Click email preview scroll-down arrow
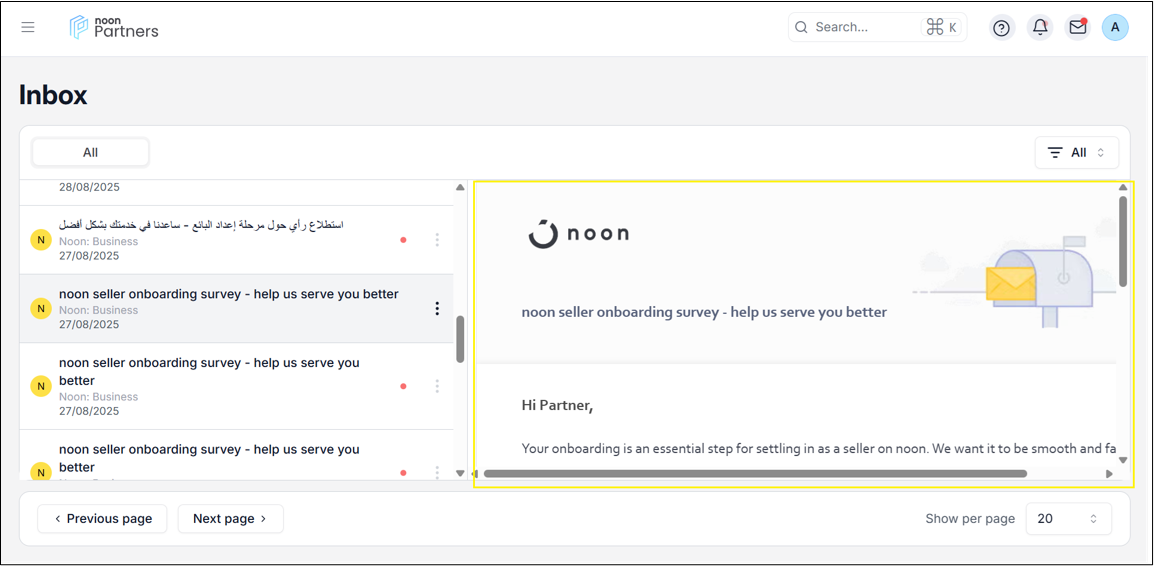 coord(1123,460)
